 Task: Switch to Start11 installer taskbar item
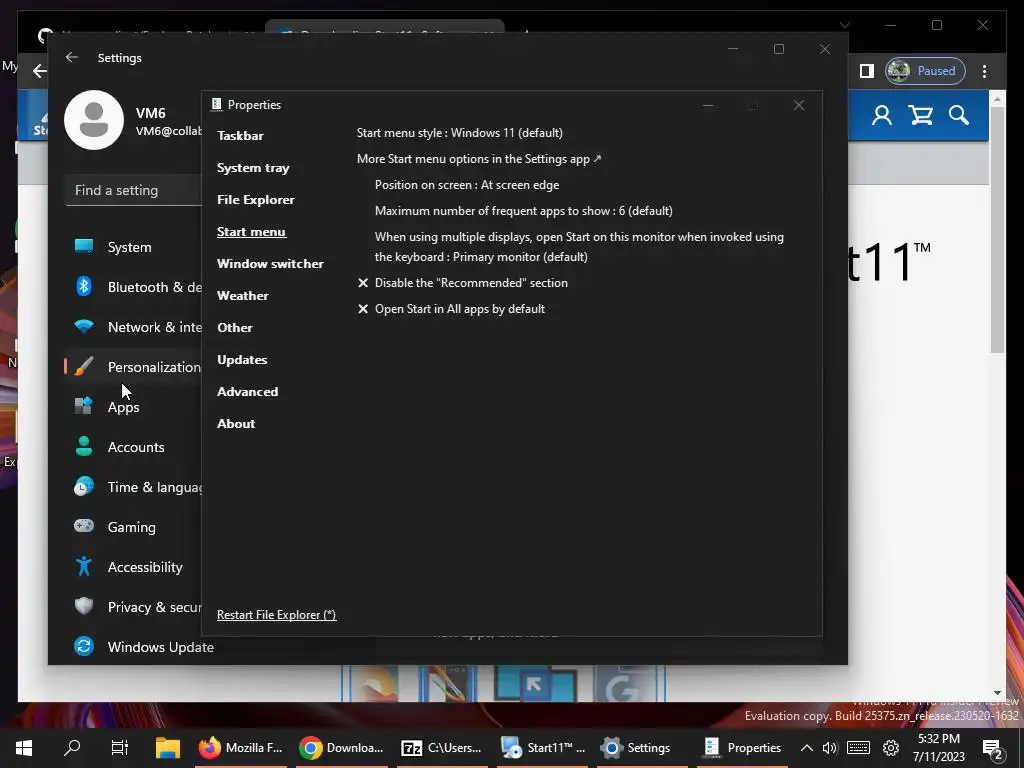pos(543,748)
